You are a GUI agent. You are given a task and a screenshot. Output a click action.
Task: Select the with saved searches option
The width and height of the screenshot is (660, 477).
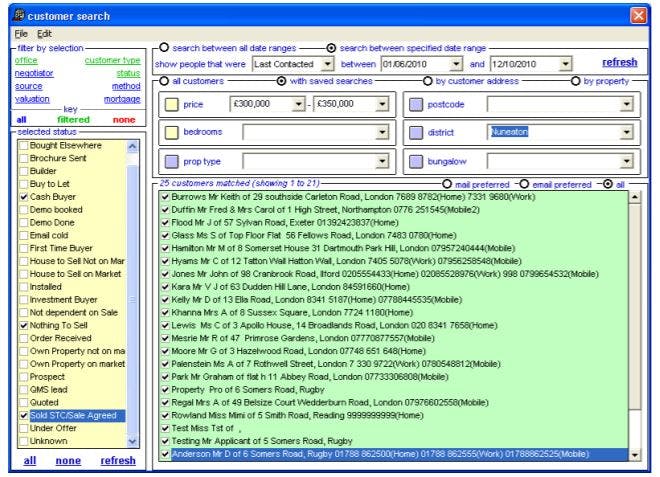282,81
